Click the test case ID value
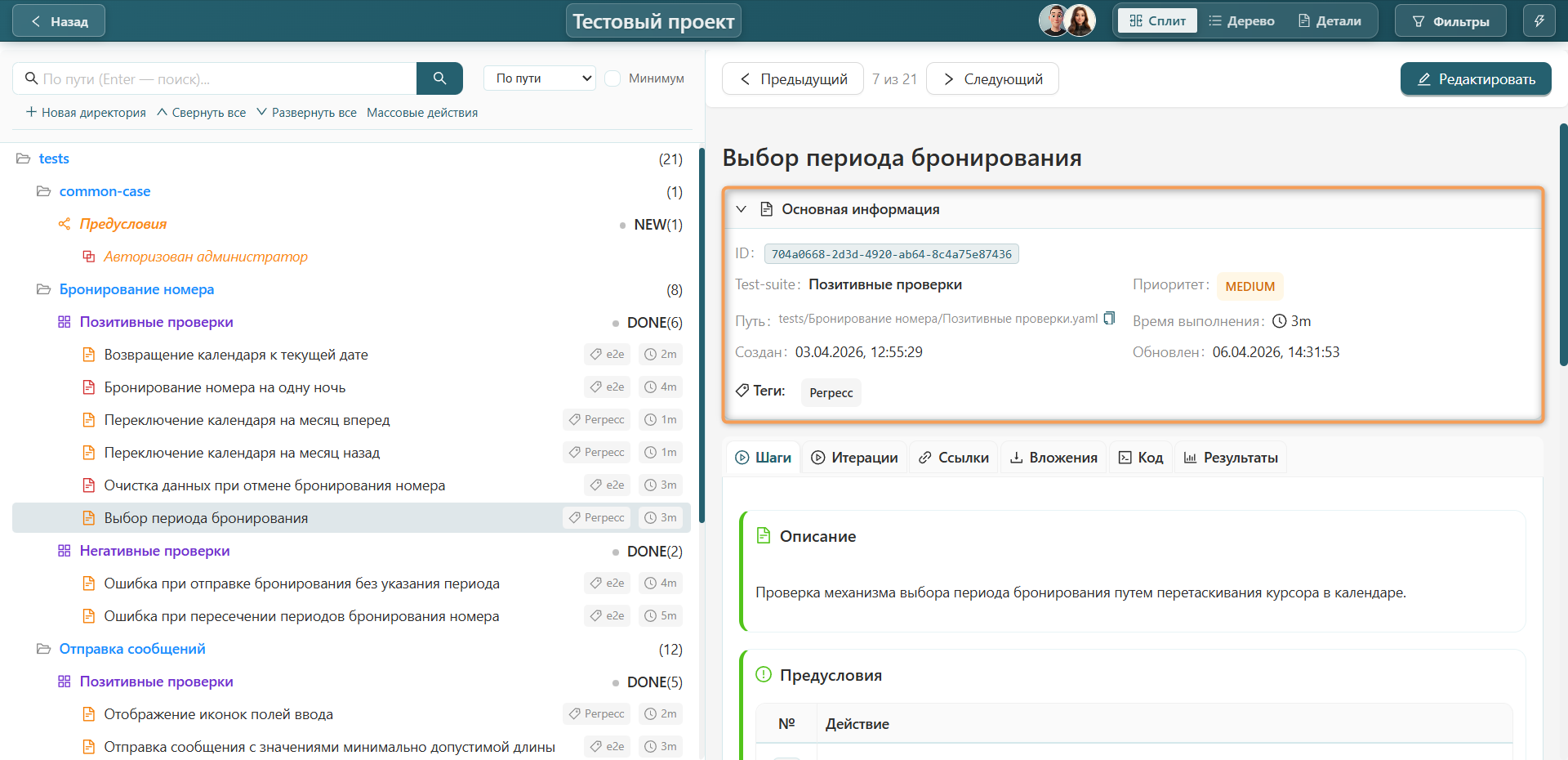 pos(891,254)
